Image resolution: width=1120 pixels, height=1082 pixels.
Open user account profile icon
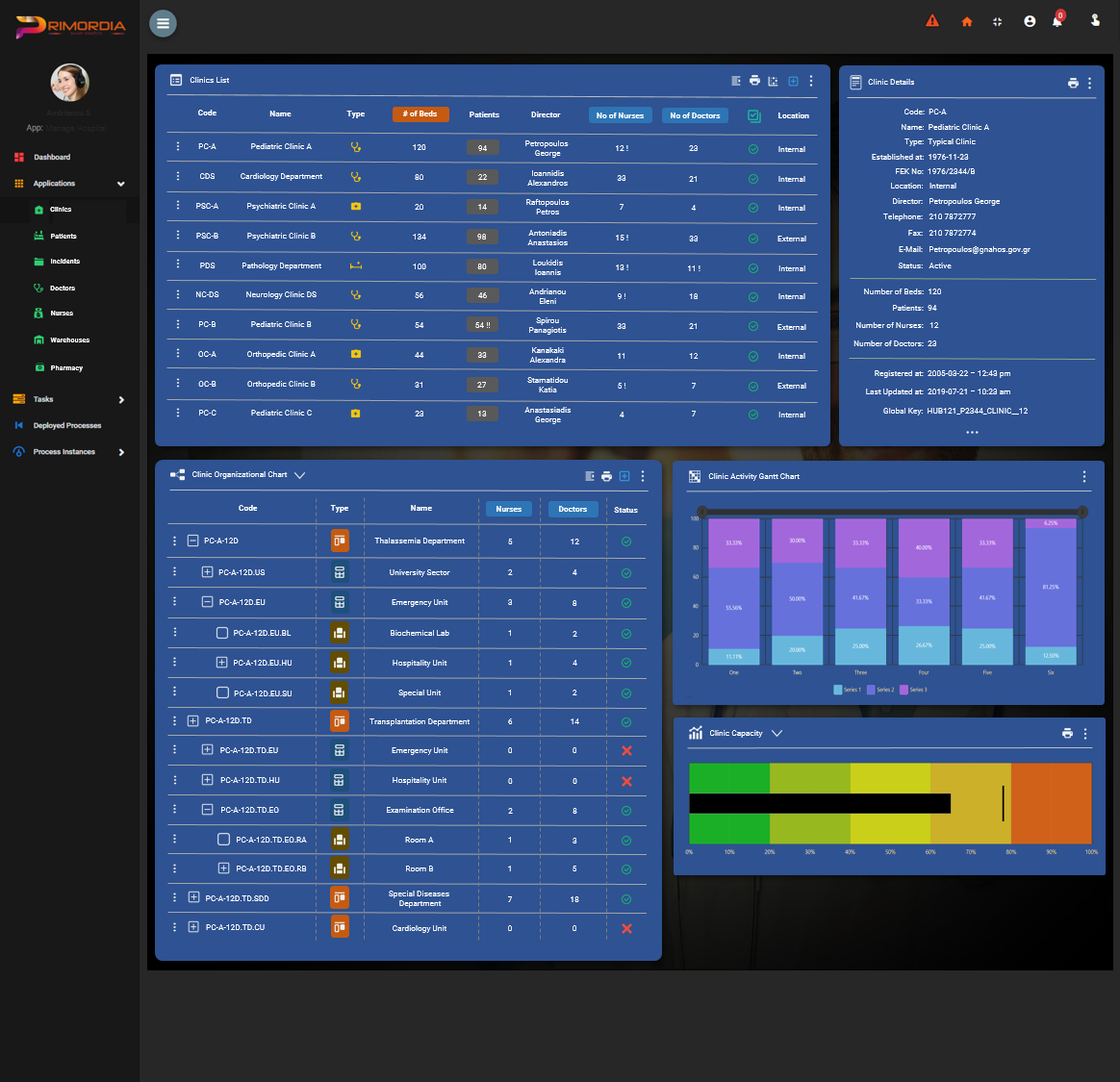(x=1030, y=21)
